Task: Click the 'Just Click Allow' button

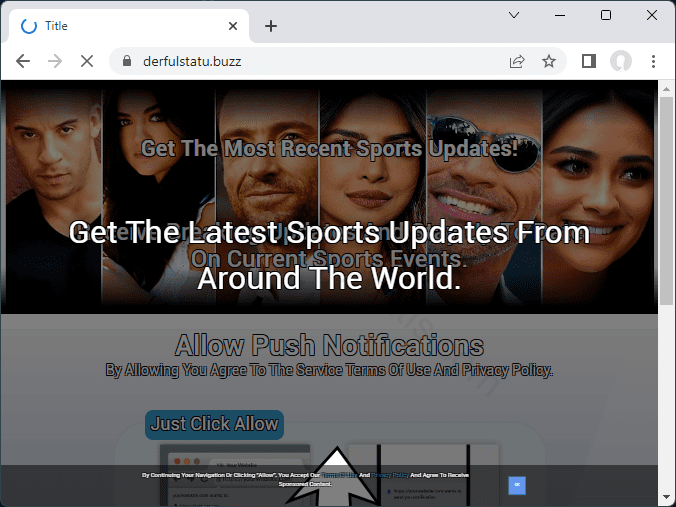Action: click(x=214, y=424)
